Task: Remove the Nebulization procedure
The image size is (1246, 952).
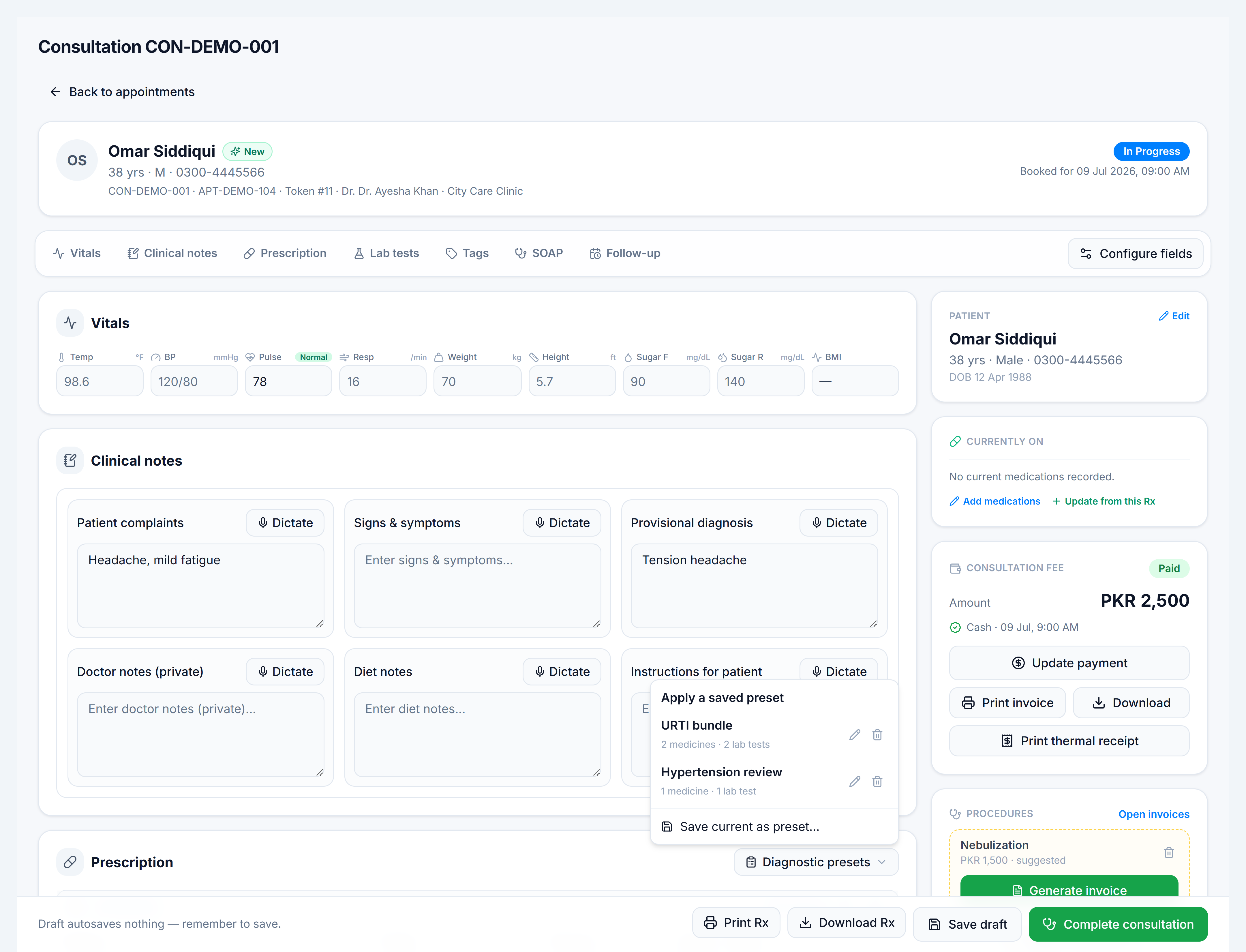Action: coord(1168,852)
